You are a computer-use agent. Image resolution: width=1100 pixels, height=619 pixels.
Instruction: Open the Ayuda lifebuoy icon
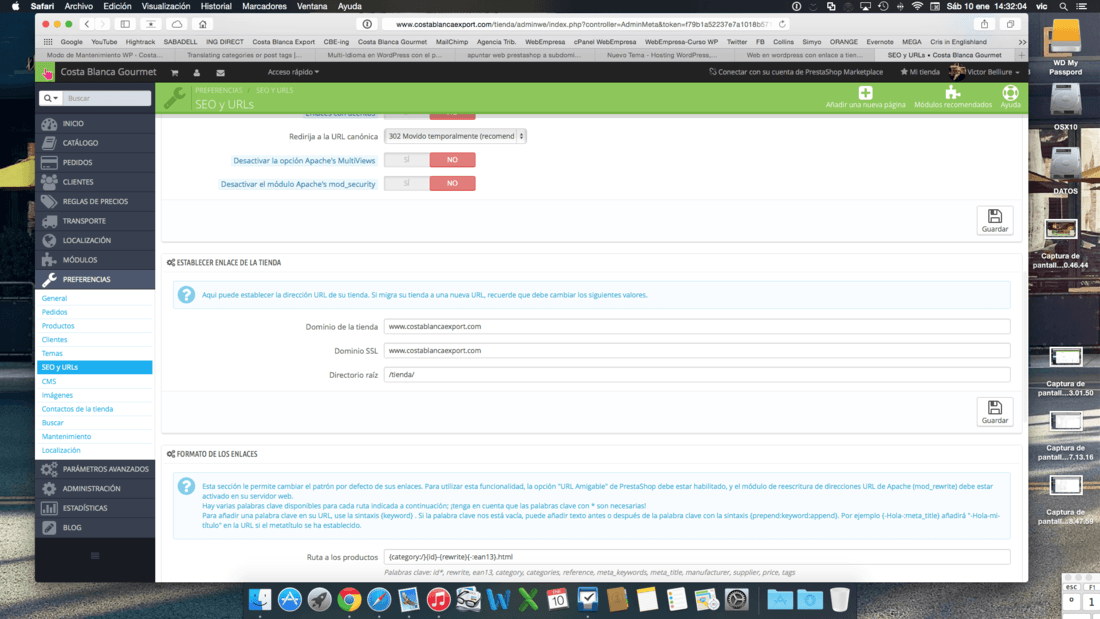[1010, 93]
